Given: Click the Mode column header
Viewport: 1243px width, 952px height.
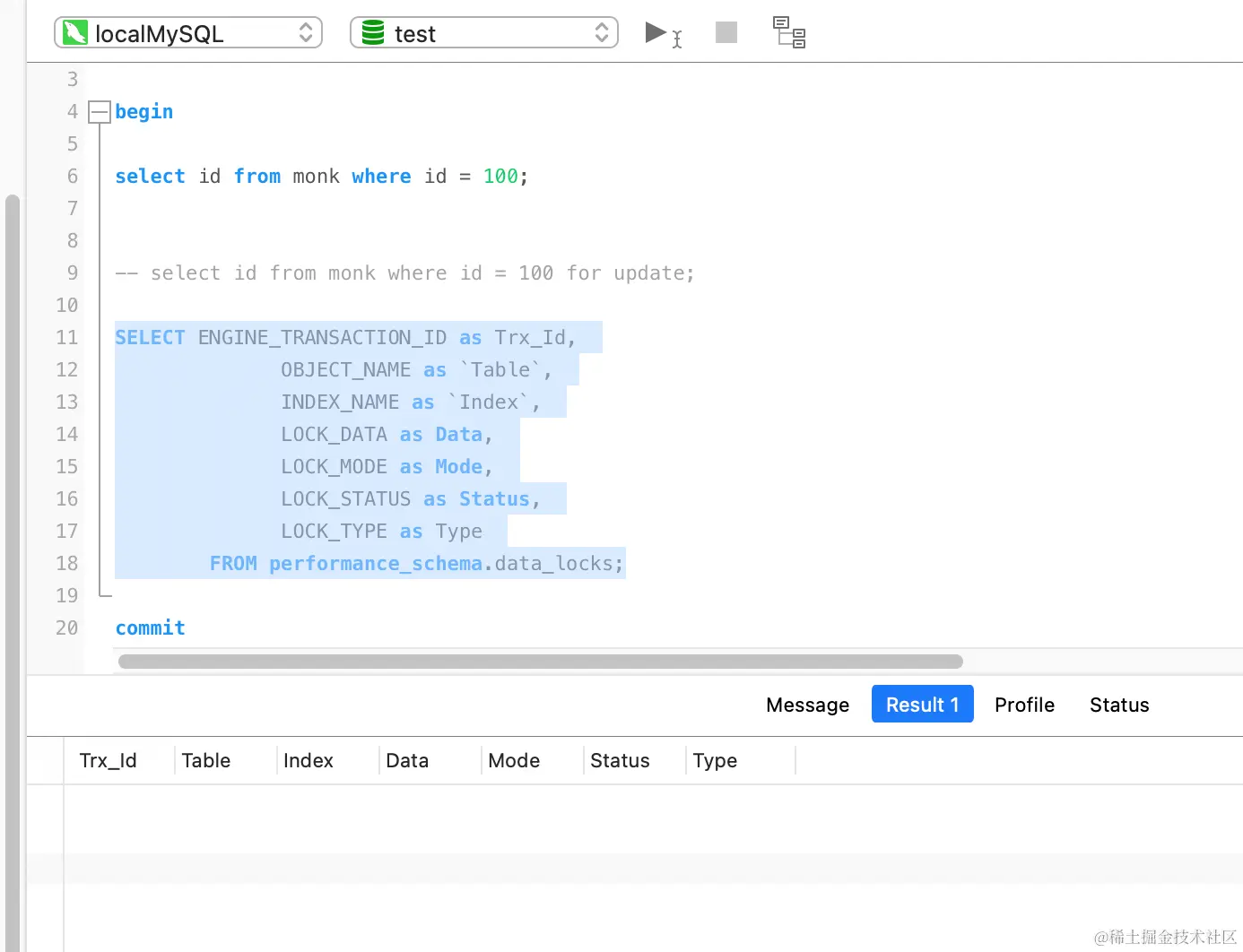Looking at the screenshot, I should 532,760.
